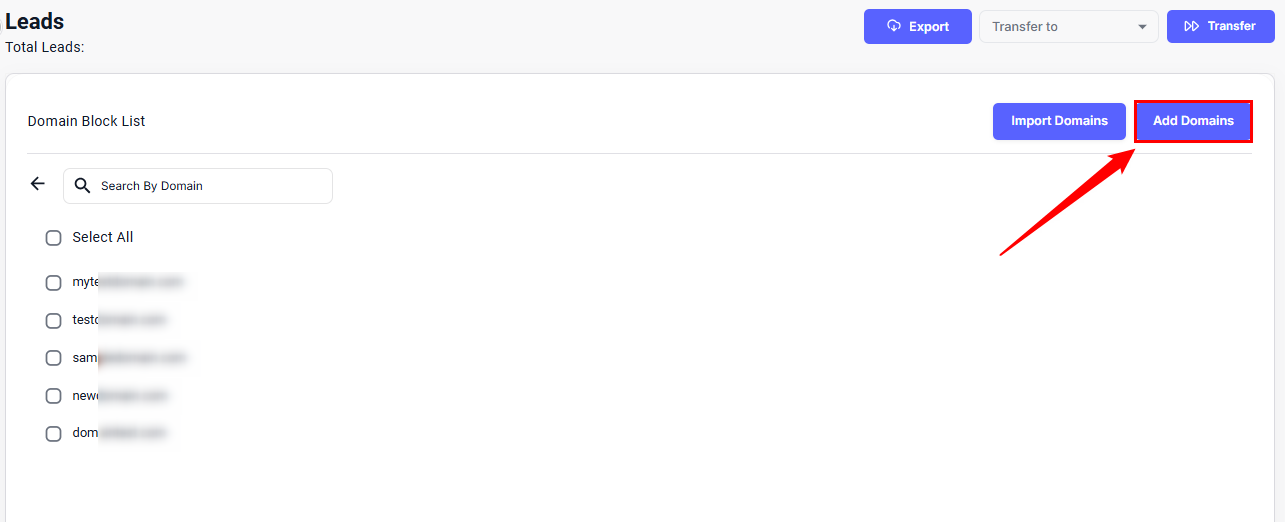The image size is (1285, 522).
Task: Click the 'Select All' label text
Action: point(103,238)
